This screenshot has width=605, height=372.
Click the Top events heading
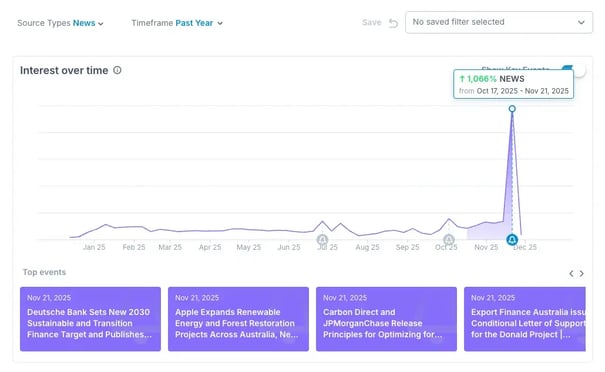44,272
